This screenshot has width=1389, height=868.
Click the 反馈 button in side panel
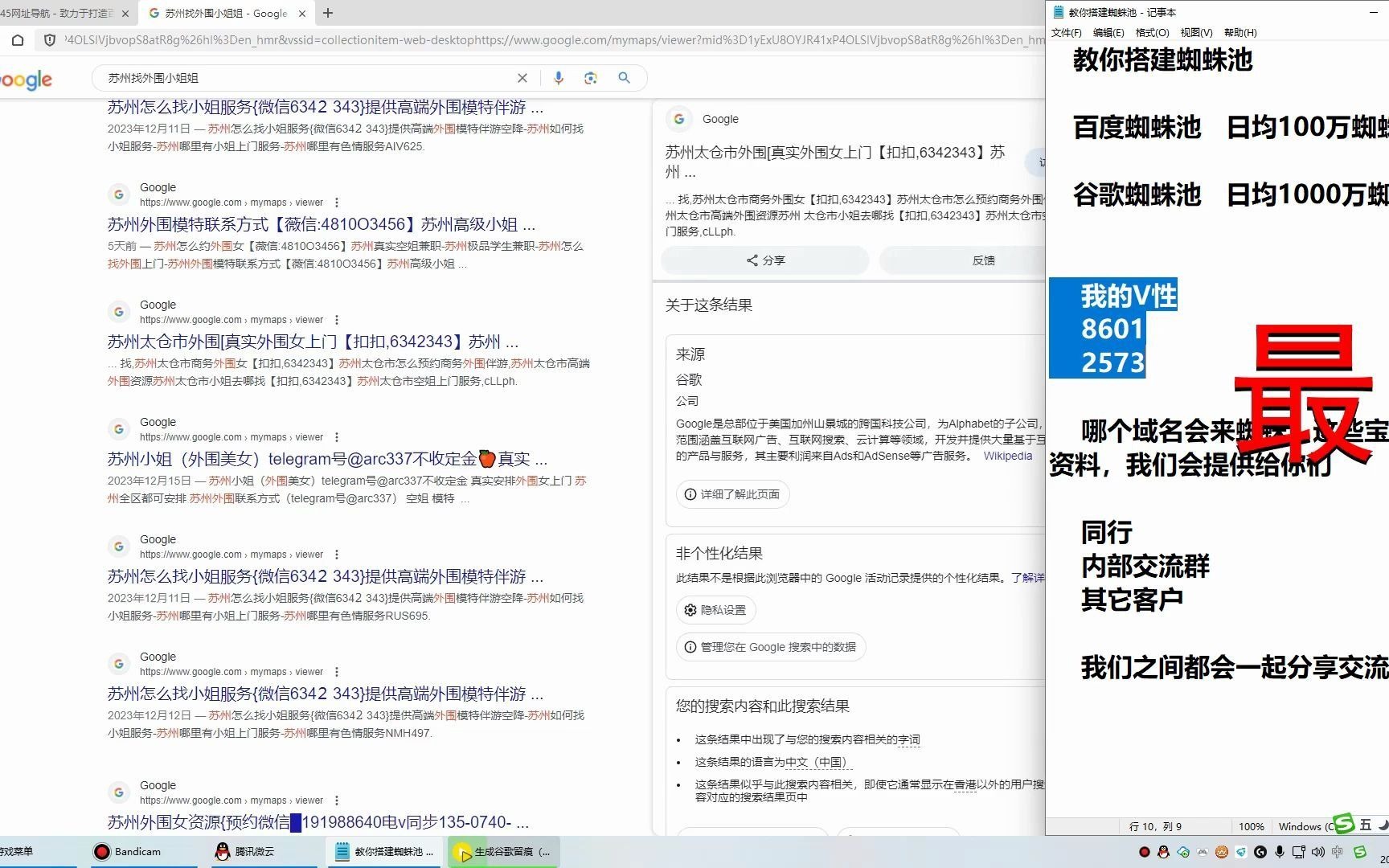[x=962, y=260]
